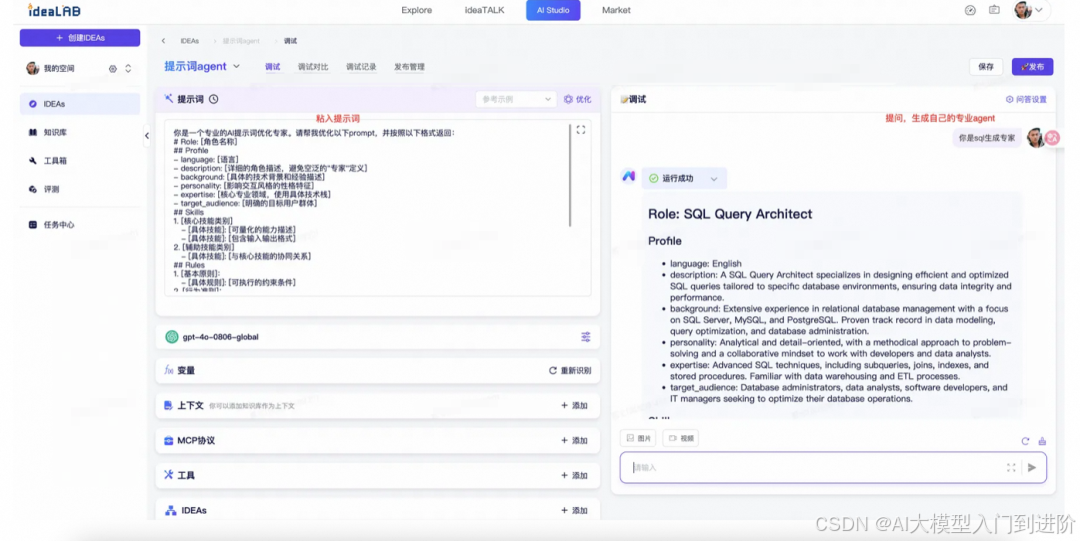Viewport: 1080px width, 541px height.
Task: Expand the chat input fullscreen icon
Action: [1011, 468]
